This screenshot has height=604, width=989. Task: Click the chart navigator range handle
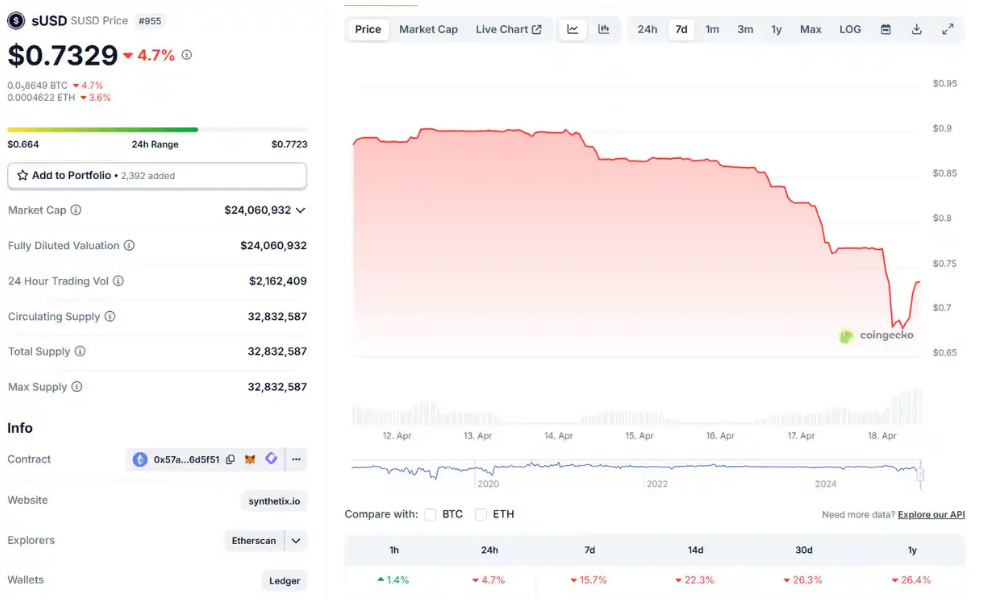pos(920,473)
